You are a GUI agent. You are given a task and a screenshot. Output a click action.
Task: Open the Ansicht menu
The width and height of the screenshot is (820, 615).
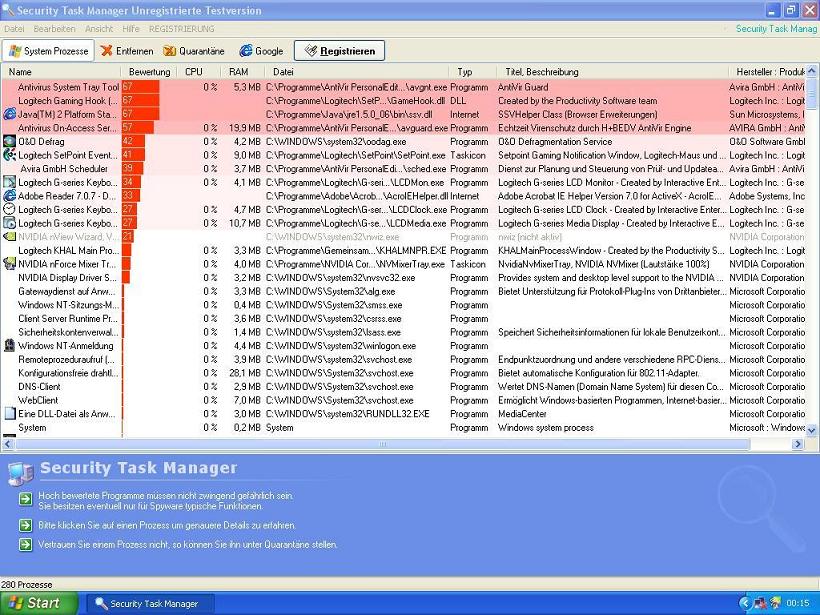pyautogui.click(x=99, y=29)
